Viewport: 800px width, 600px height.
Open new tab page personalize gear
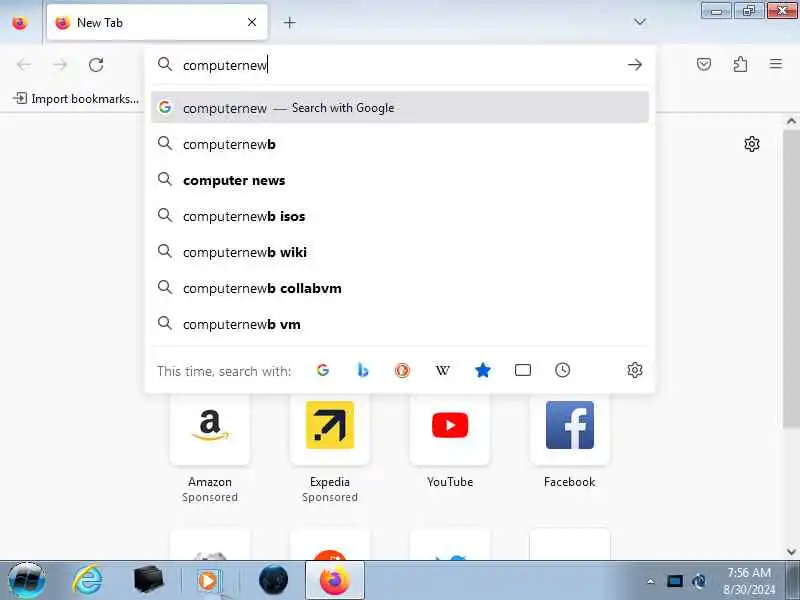coord(752,144)
